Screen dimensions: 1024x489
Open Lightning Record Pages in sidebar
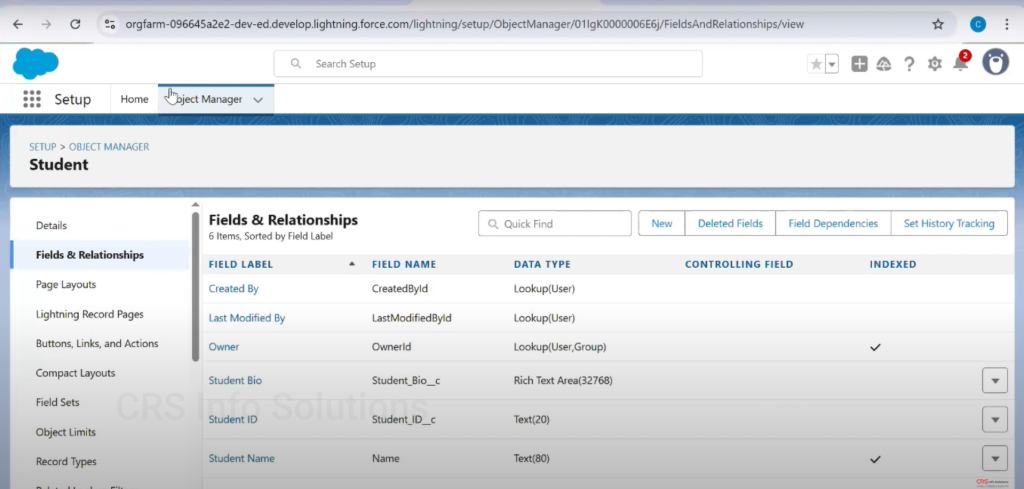pos(89,314)
